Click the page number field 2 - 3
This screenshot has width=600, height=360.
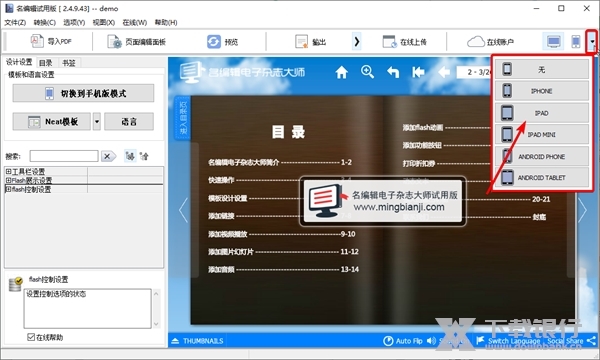coord(474,72)
